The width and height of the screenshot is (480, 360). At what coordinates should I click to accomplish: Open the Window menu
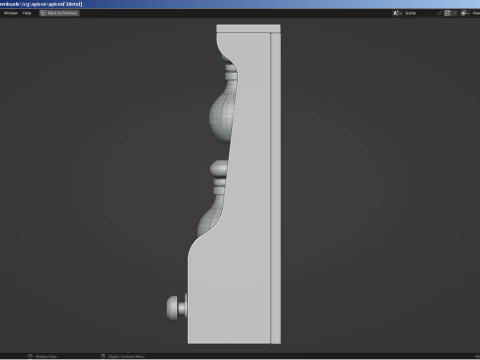point(11,13)
